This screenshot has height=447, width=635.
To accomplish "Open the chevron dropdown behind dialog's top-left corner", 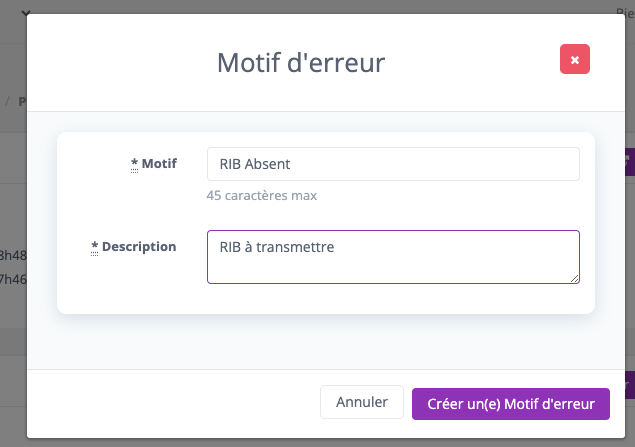I will click(x=26, y=13).
